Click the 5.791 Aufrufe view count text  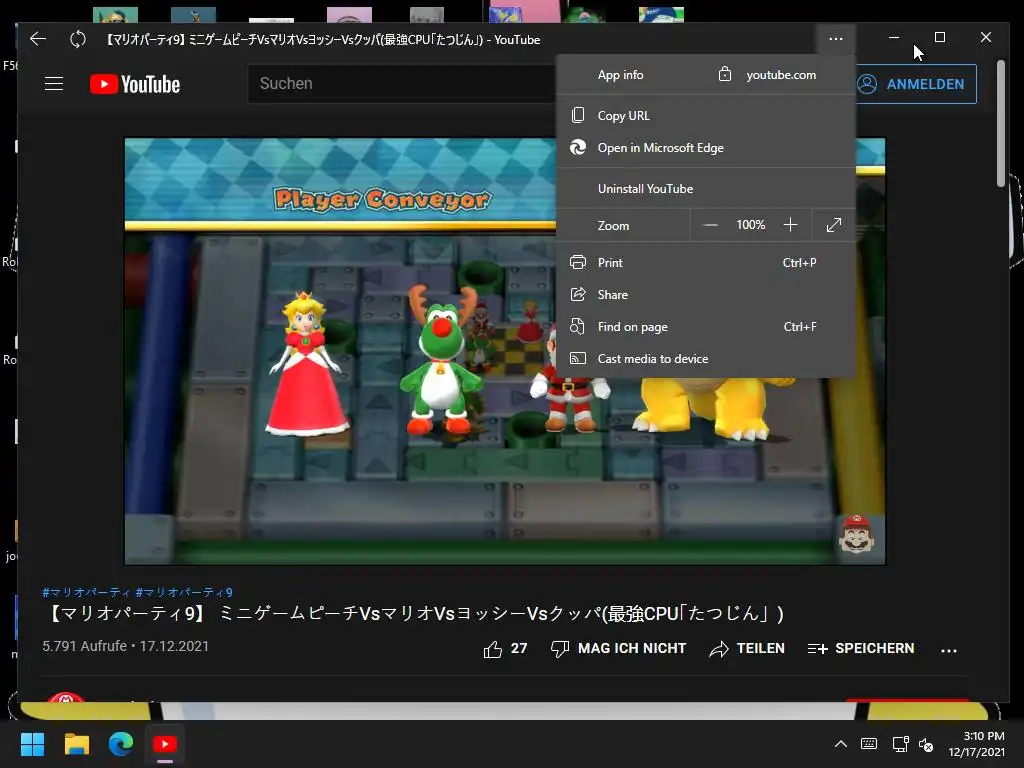coord(84,646)
